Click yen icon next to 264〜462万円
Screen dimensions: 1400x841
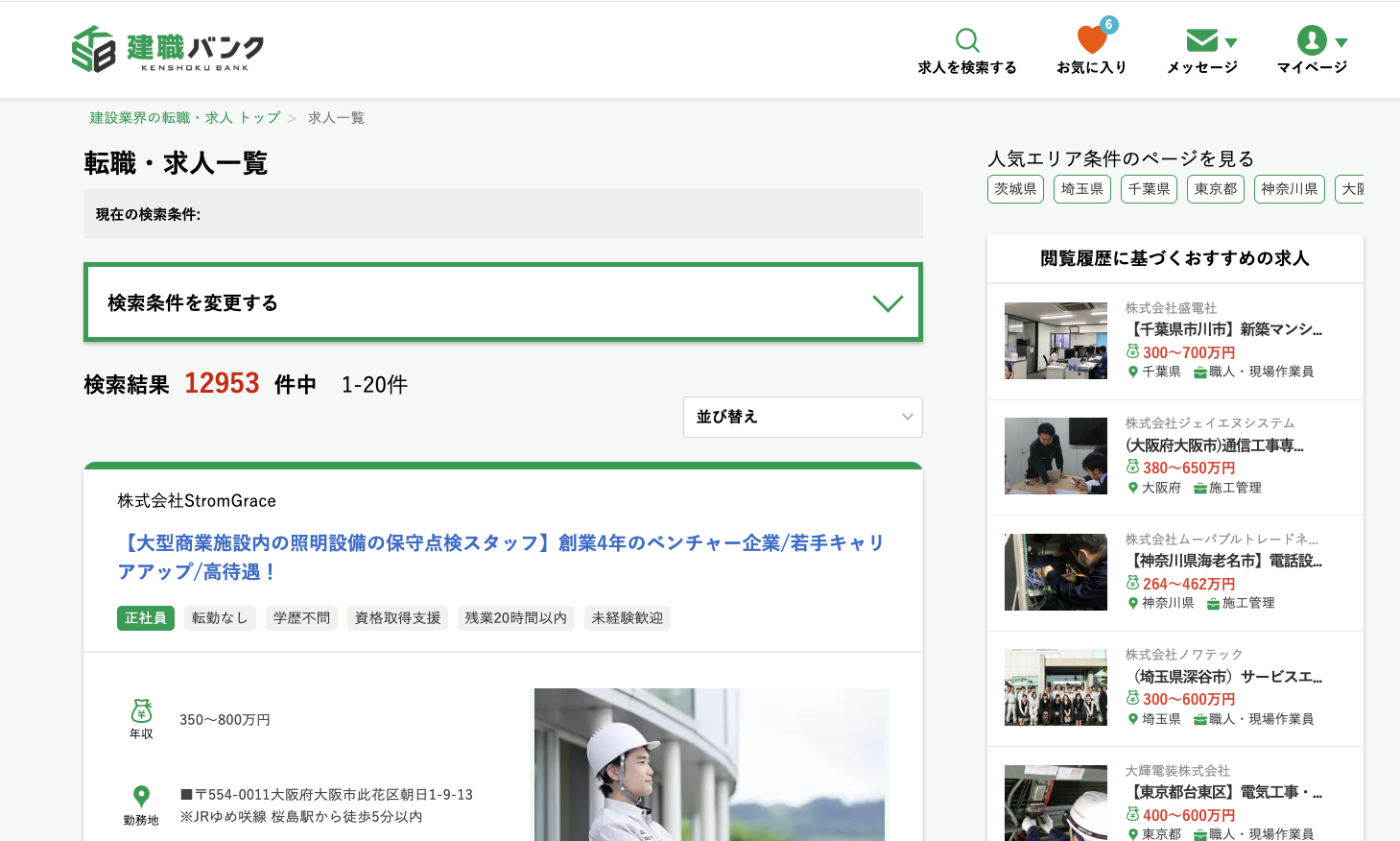tap(1132, 583)
